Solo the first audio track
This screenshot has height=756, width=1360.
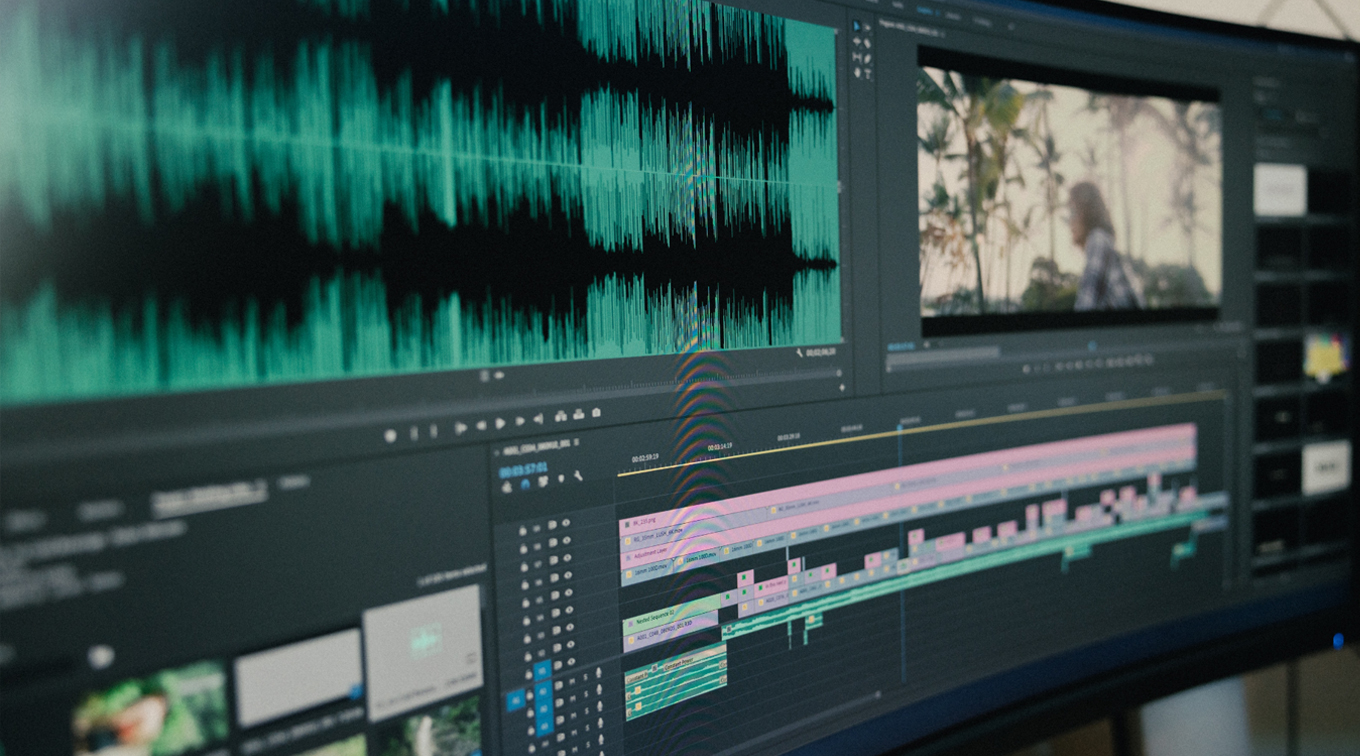point(585,677)
